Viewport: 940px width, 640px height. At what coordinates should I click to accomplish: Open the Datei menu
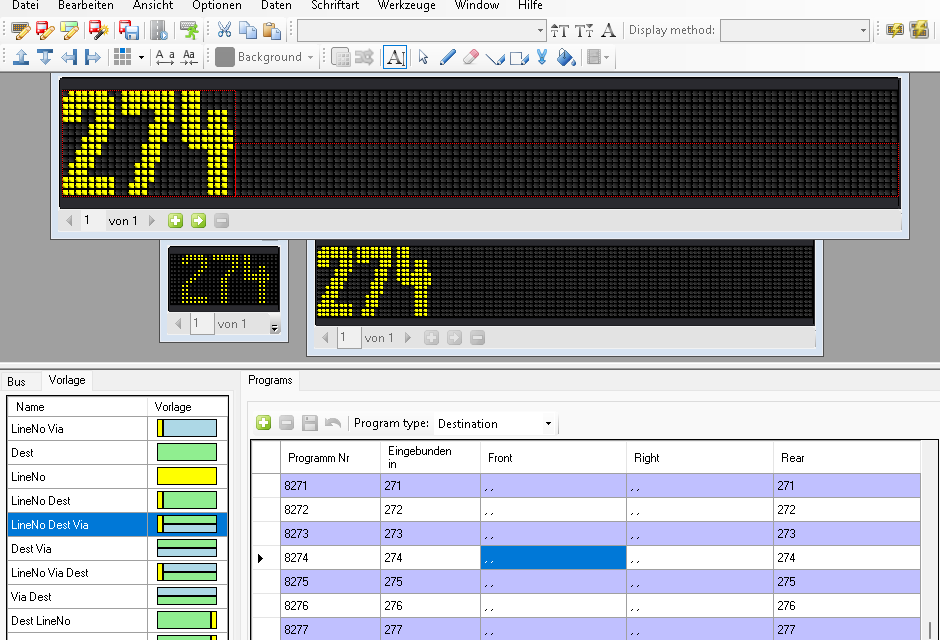click(25, 5)
